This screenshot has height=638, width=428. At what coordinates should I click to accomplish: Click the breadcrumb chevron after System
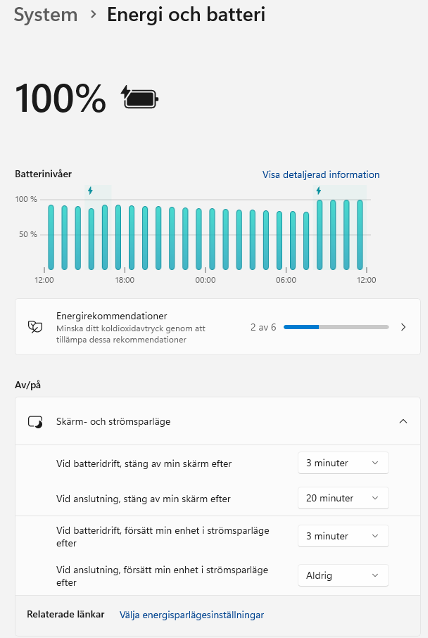click(x=93, y=15)
